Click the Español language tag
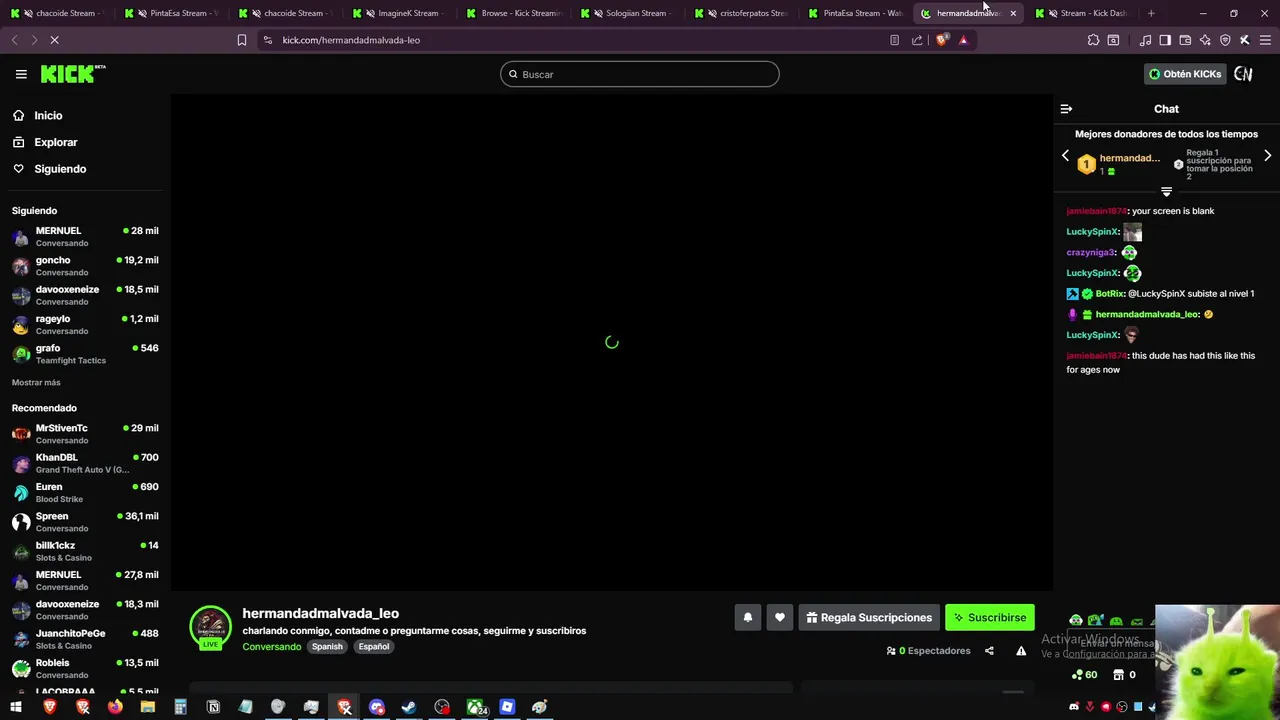Screen dimensions: 1280x720 point(374,647)
